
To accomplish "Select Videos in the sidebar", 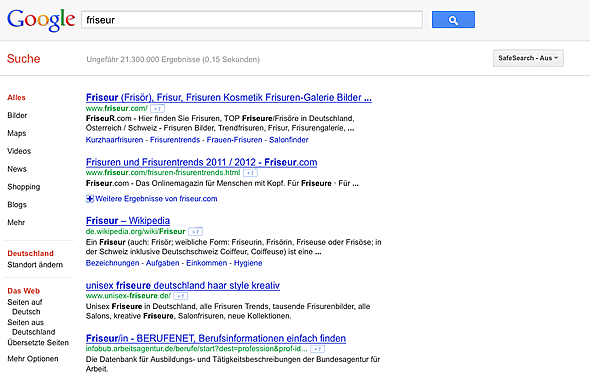I will (19, 151).
